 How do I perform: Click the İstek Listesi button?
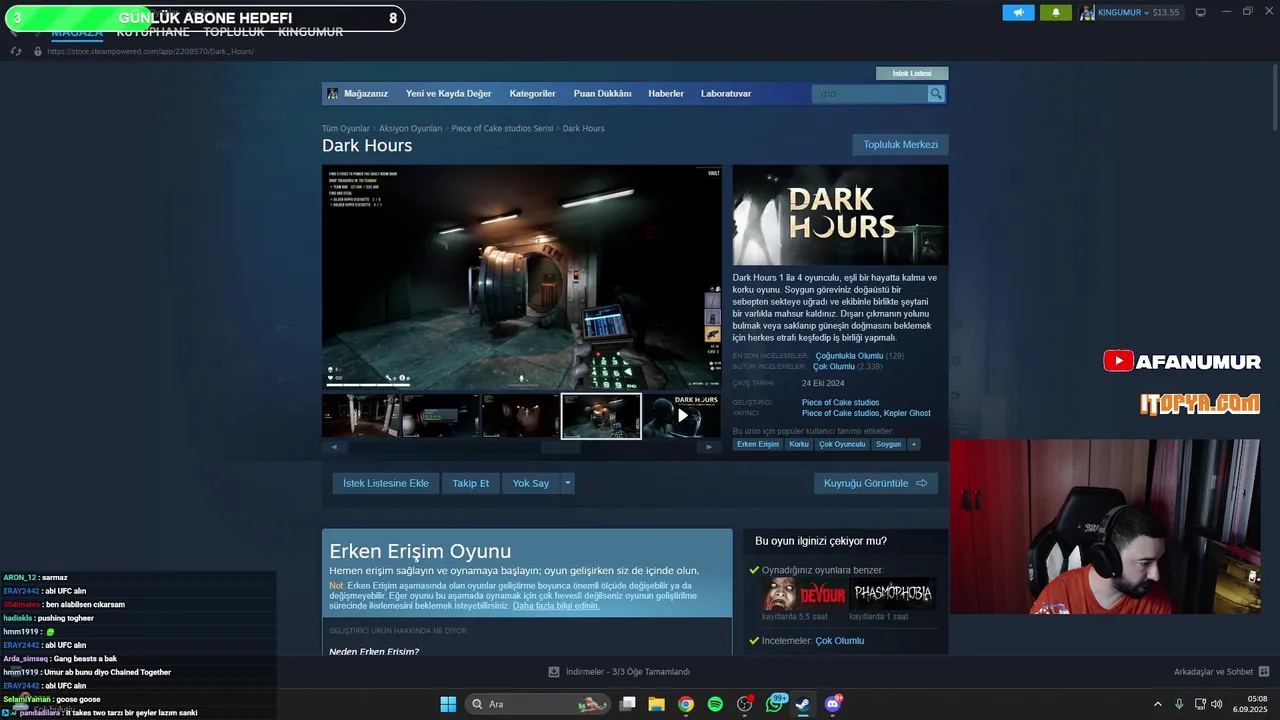click(x=912, y=73)
